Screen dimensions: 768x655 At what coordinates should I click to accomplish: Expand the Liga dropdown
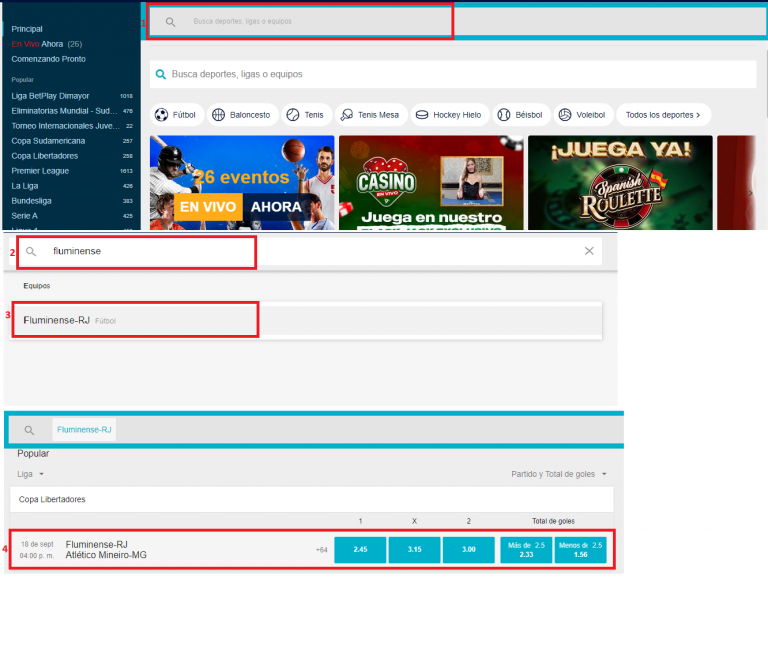pos(30,474)
